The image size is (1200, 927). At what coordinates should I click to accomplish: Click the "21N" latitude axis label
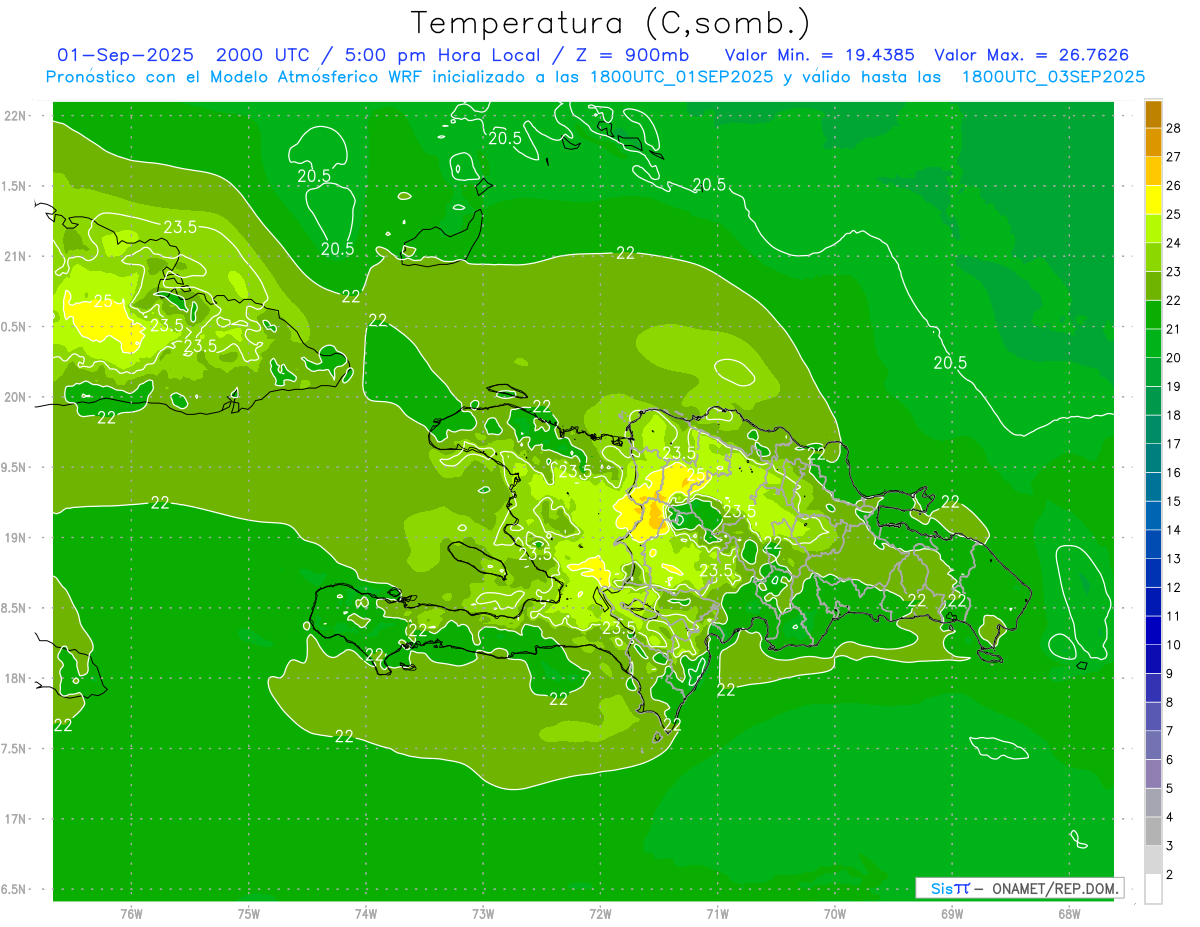15,256
